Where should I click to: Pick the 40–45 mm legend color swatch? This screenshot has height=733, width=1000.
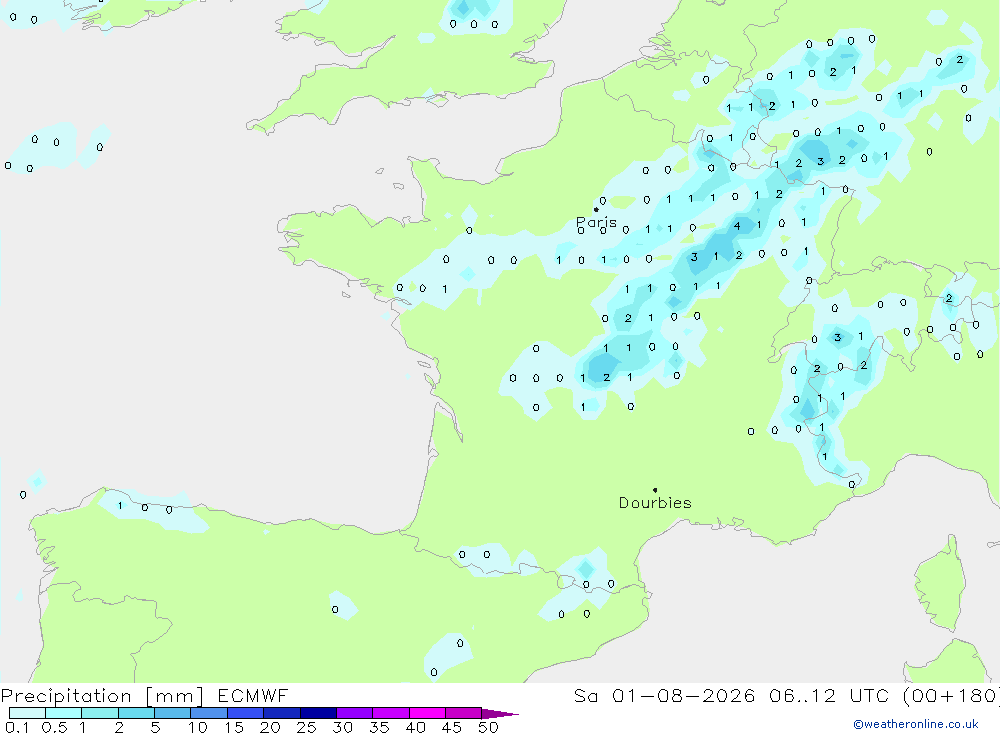point(427,713)
